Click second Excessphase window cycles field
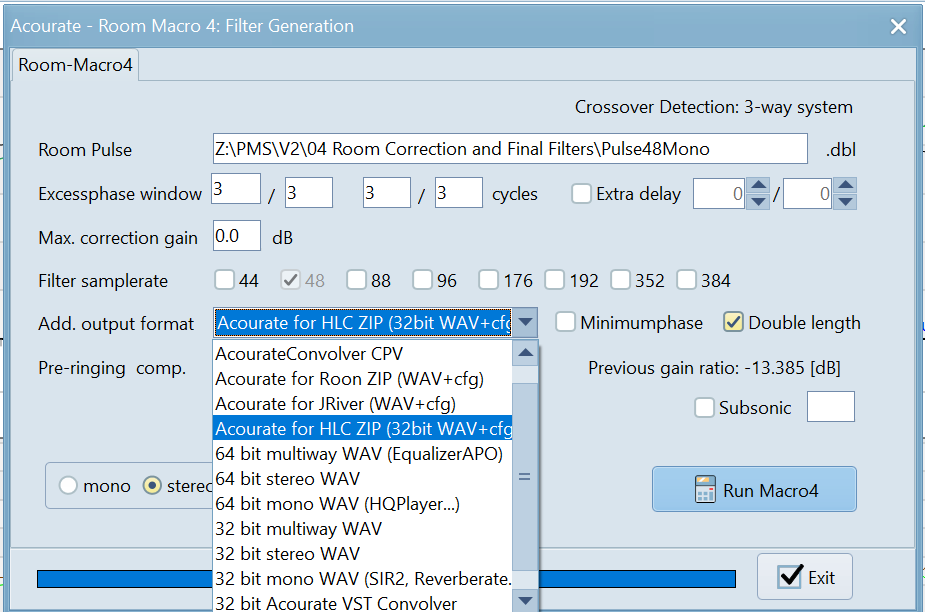The height and width of the screenshot is (612, 925). click(309, 192)
